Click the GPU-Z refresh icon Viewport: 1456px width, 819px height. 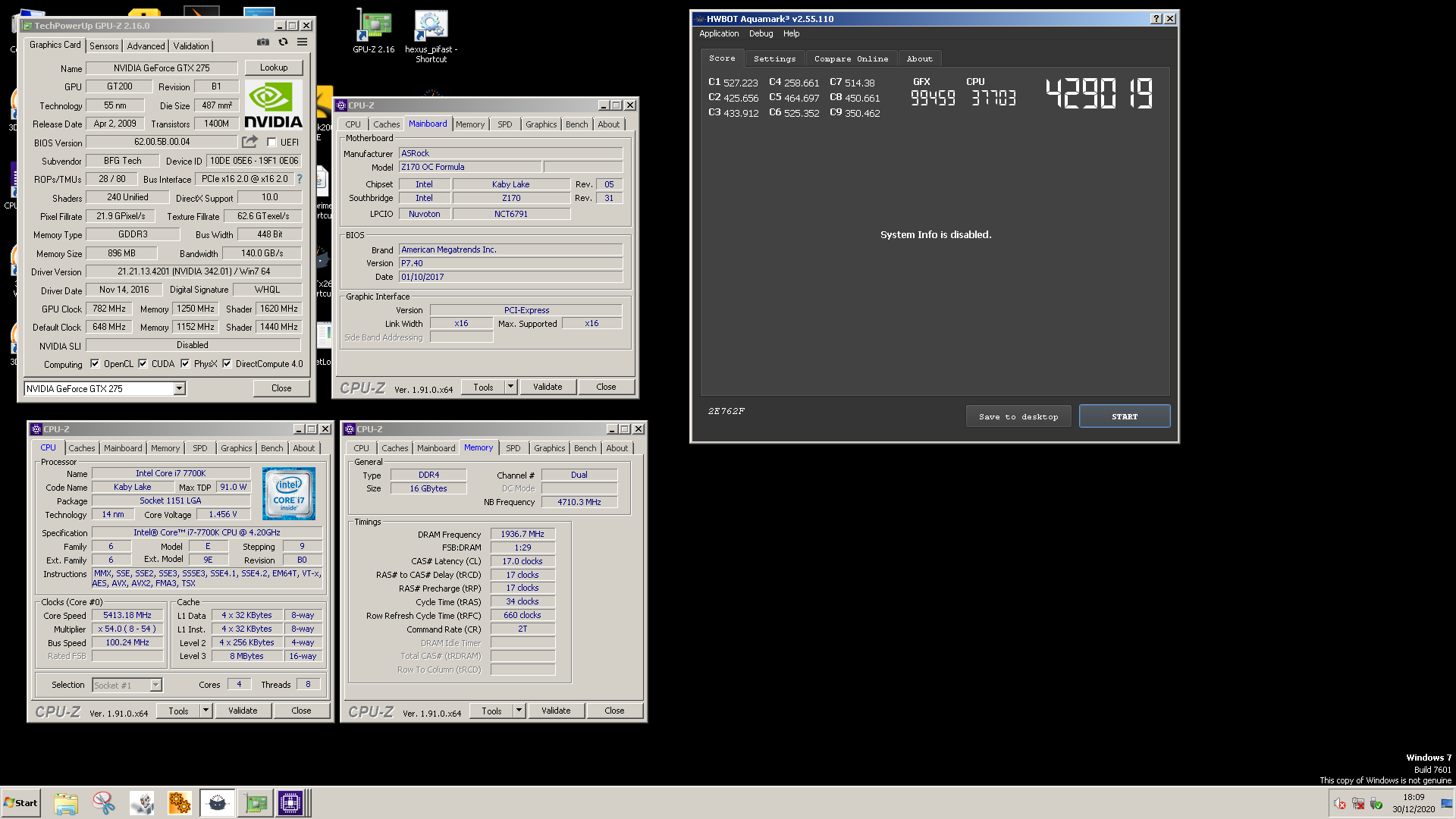point(283,42)
